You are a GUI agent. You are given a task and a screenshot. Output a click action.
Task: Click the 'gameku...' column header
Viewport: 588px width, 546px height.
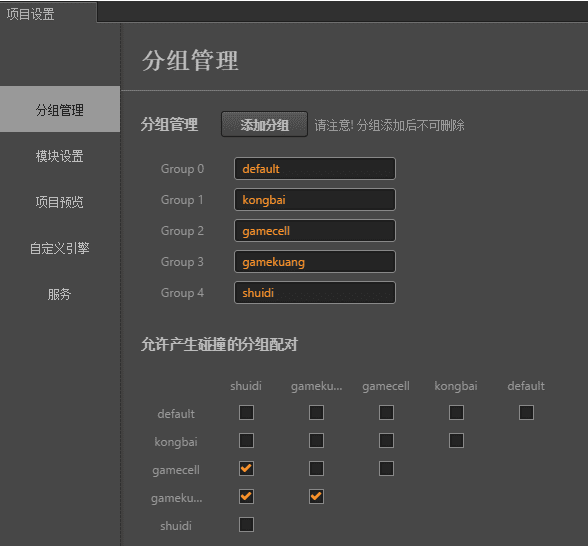316,386
